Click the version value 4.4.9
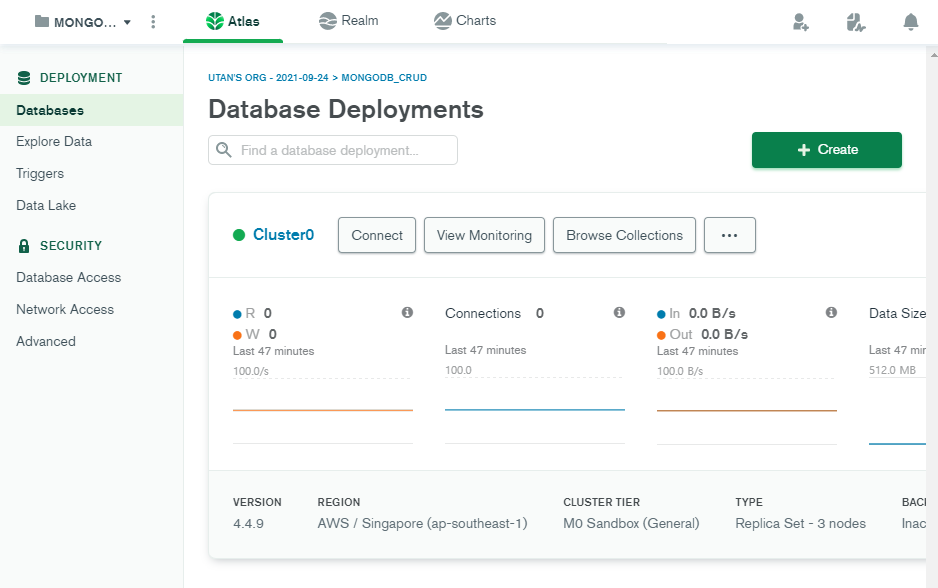The width and height of the screenshot is (938, 588). pos(248,524)
